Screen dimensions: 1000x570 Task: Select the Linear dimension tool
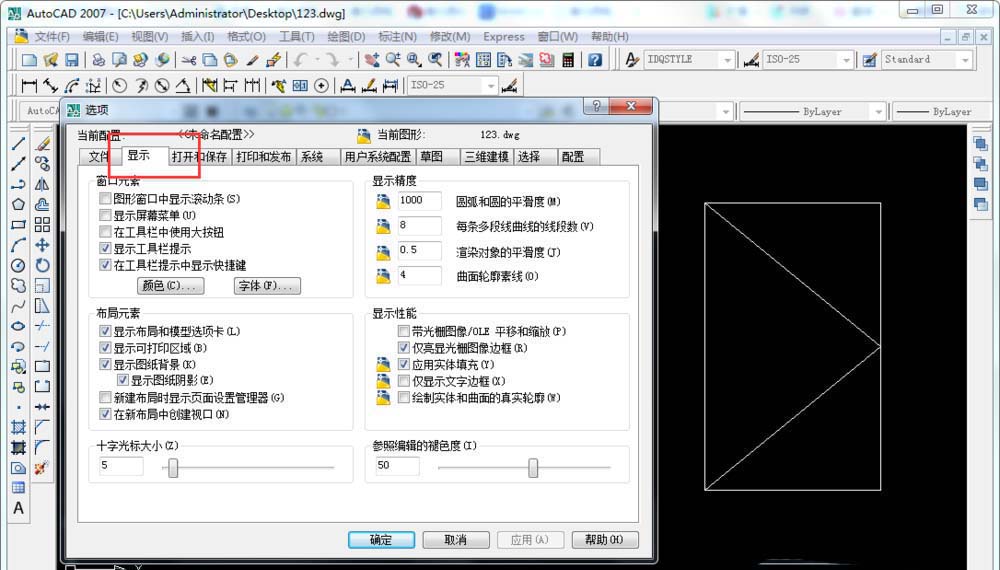click(29, 85)
